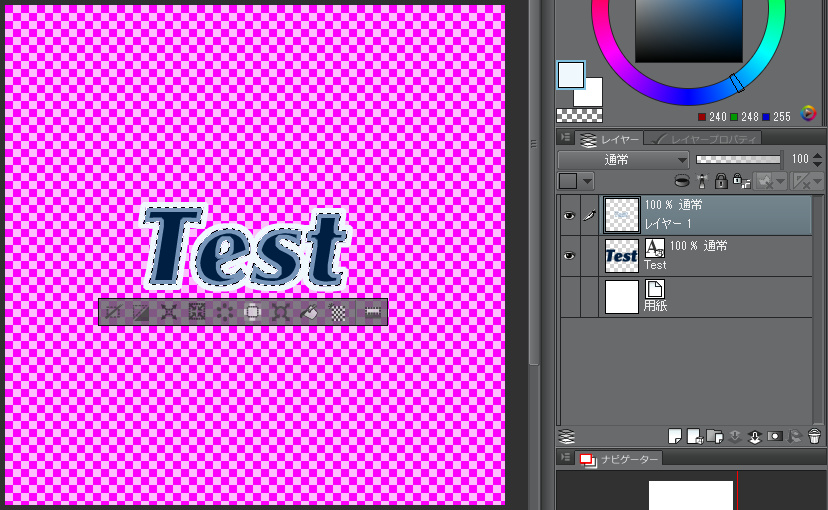Open blending mode 通常 dropdown
This screenshot has height=510, width=828.
[623, 159]
